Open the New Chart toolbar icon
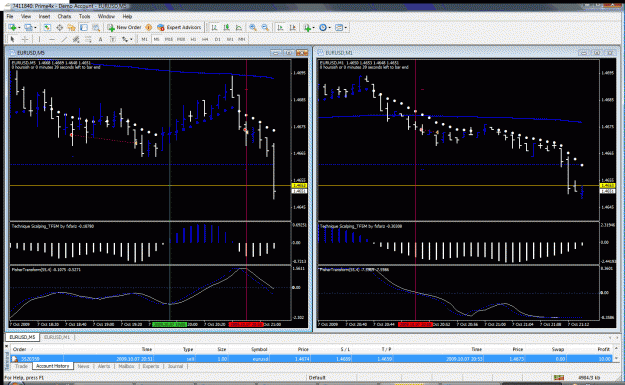 12,28
